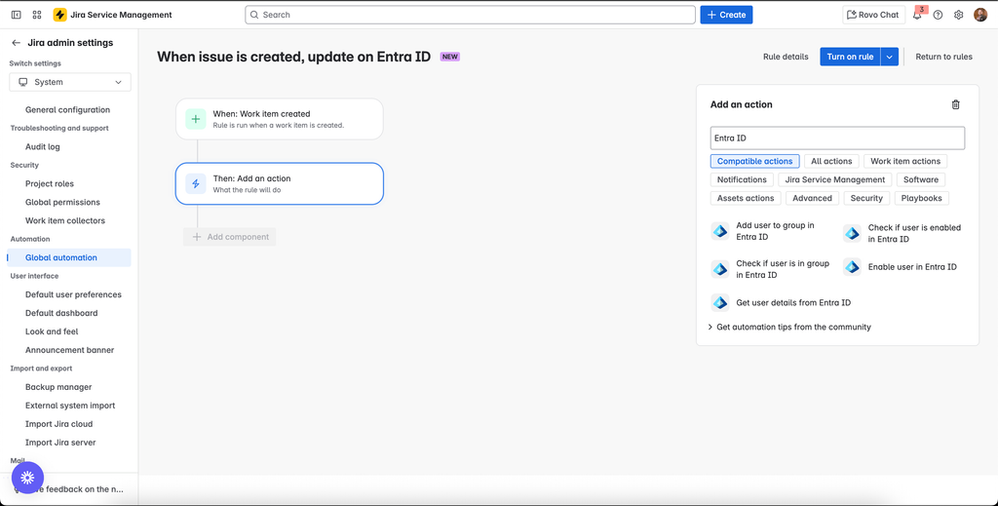Image resolution: width=998 pixels, height=506 pixels.
Task: Click Entra ID icon for Check if user is enabled
Action: pyautogui.click(x=852, y=234)
